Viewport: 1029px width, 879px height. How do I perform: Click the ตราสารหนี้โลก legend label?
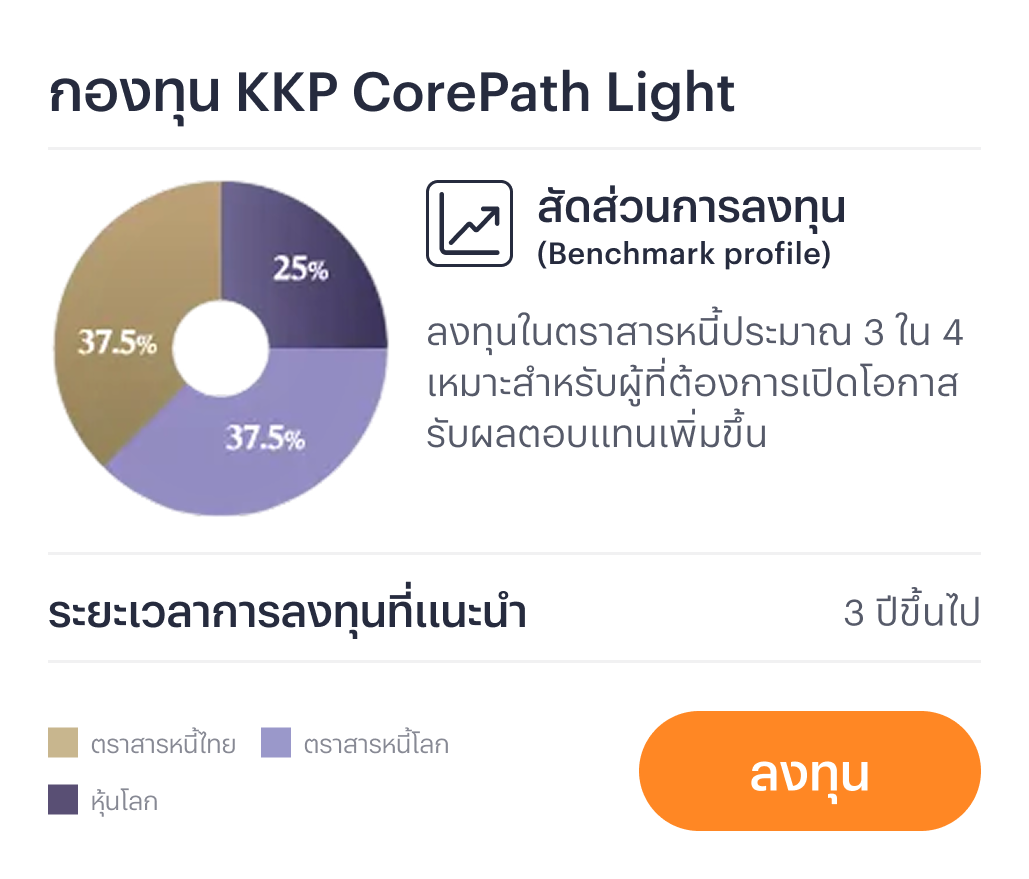click(376, 745)
